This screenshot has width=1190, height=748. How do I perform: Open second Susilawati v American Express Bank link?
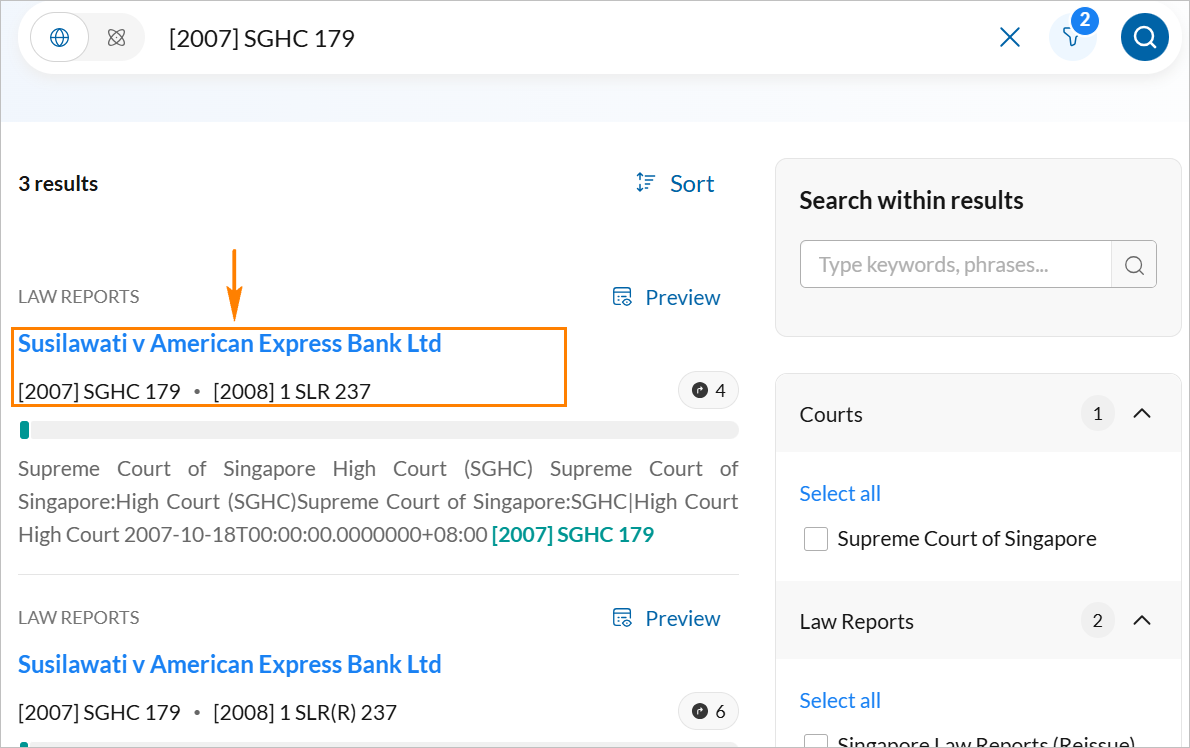pos(230,664)
